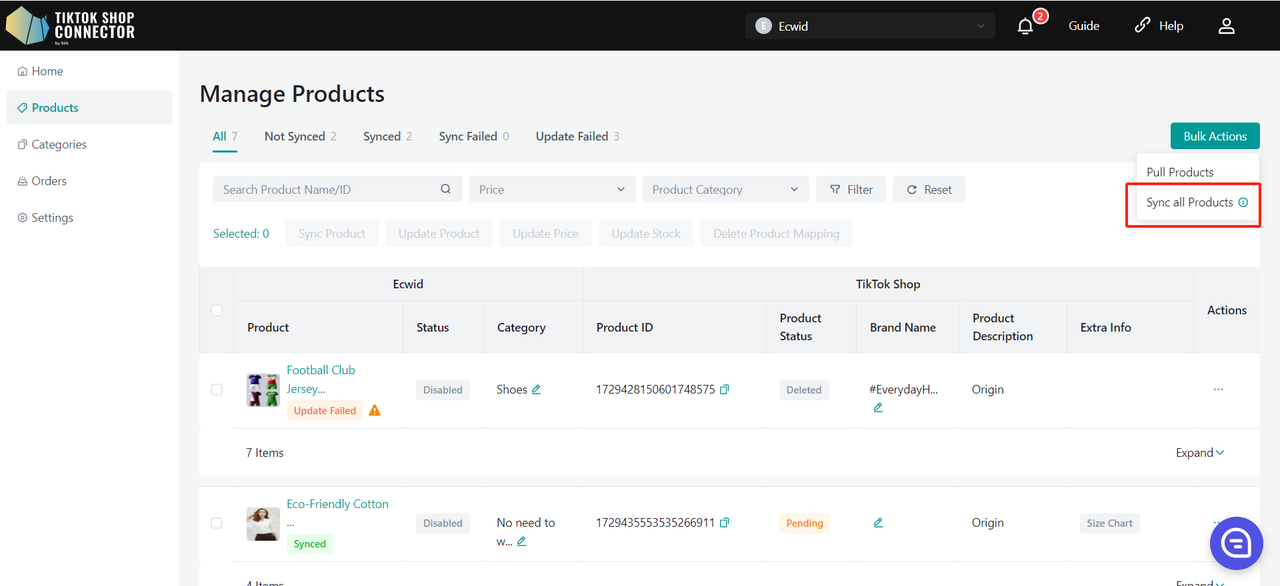Select the header select-all checkbox
1280x586 pixels.
216,310
